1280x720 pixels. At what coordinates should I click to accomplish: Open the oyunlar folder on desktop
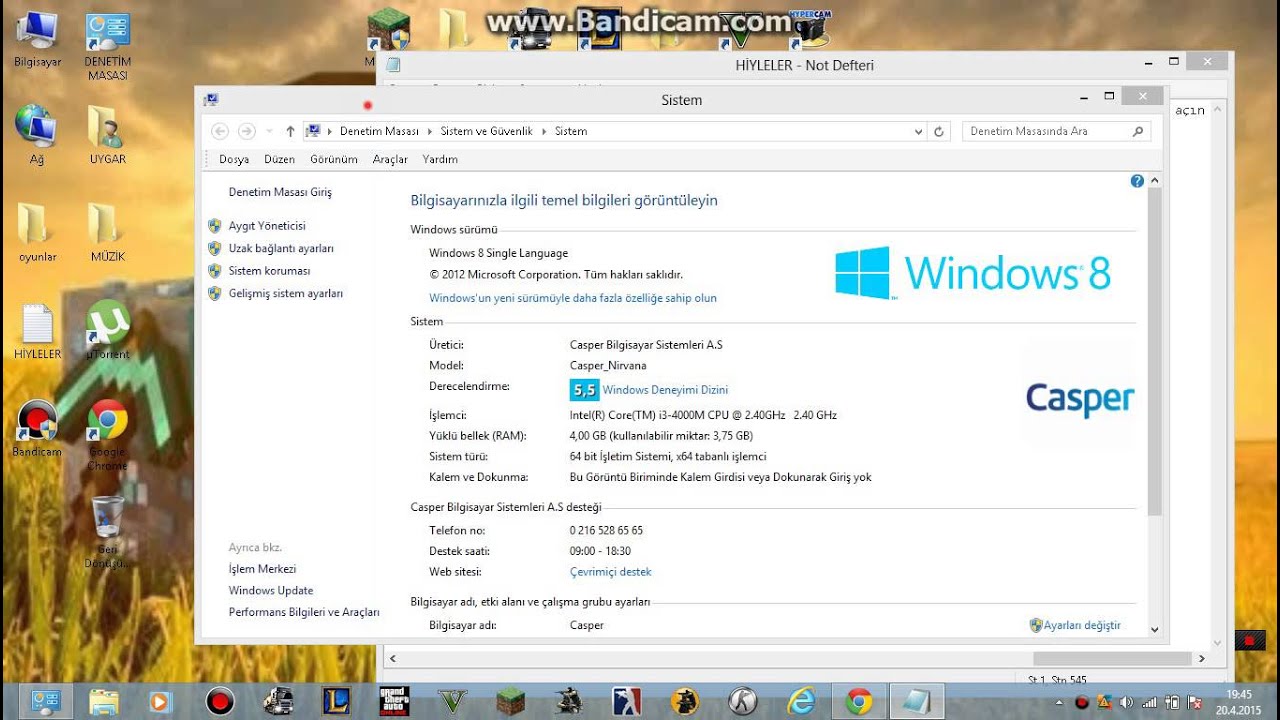pyautogui.click(x=37, y=233)
